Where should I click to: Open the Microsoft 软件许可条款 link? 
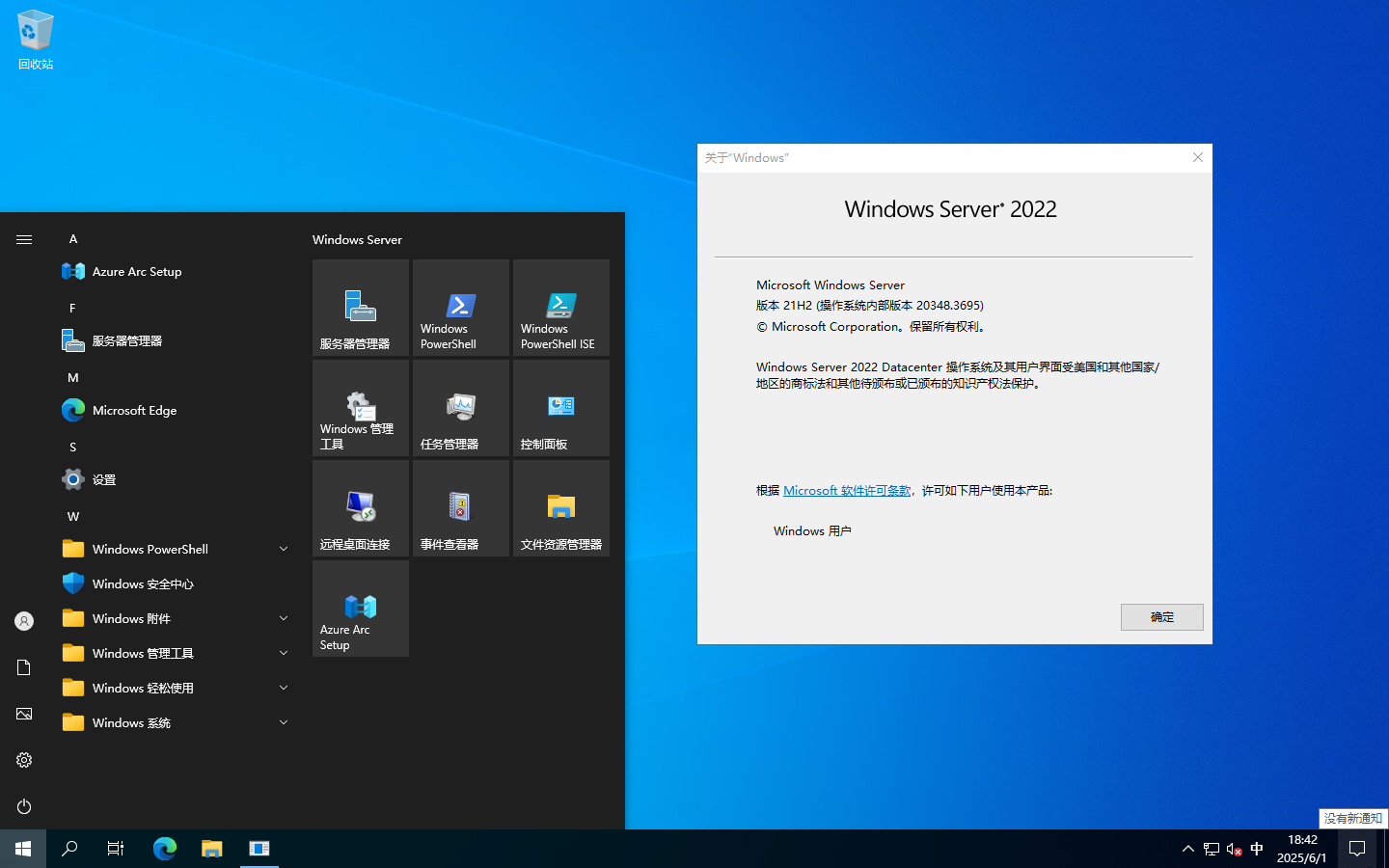pyautogui.click(x=846, y=490)
